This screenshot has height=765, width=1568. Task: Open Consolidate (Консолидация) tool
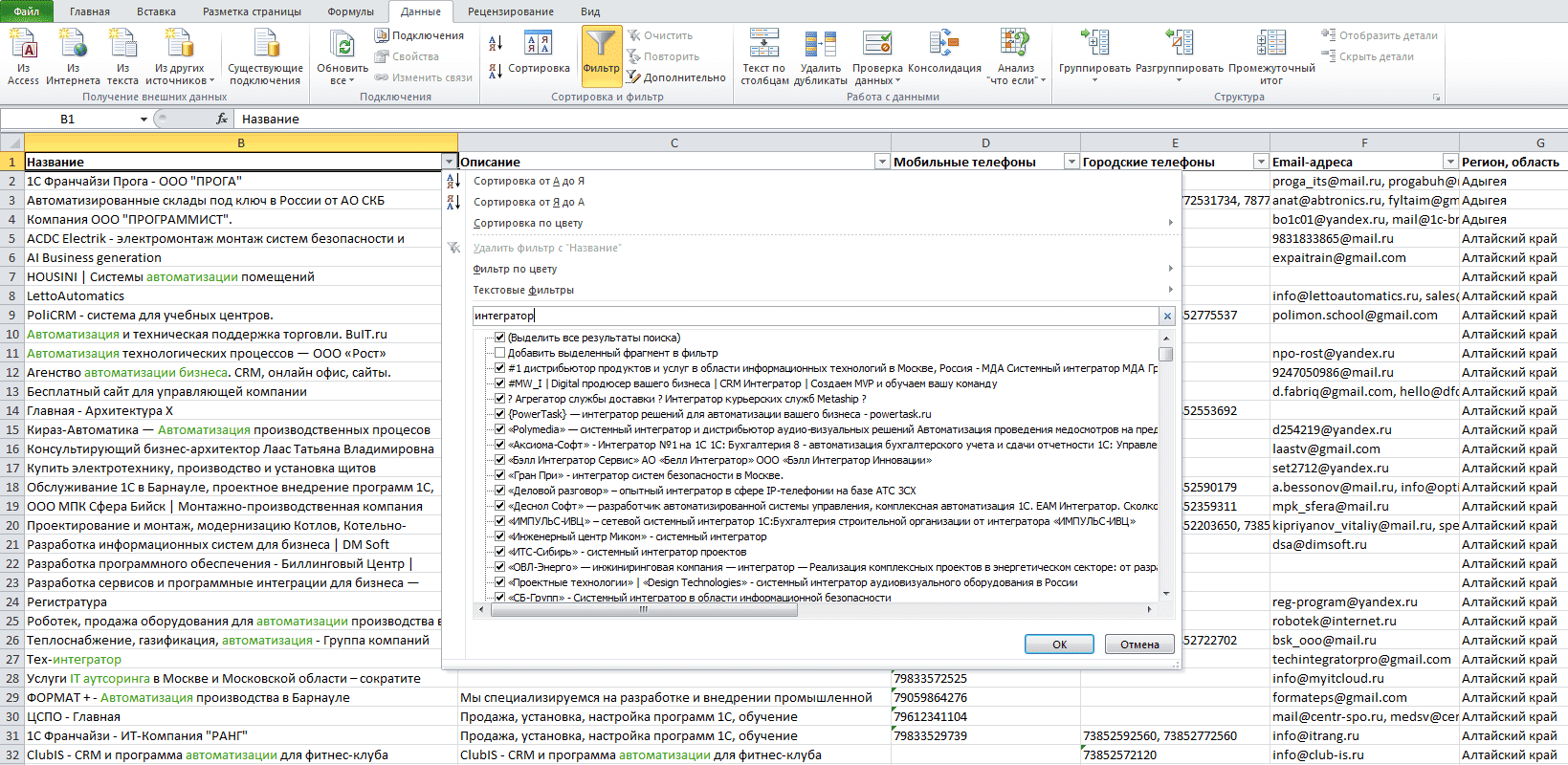pyautogui.click(x=944, y=53)
